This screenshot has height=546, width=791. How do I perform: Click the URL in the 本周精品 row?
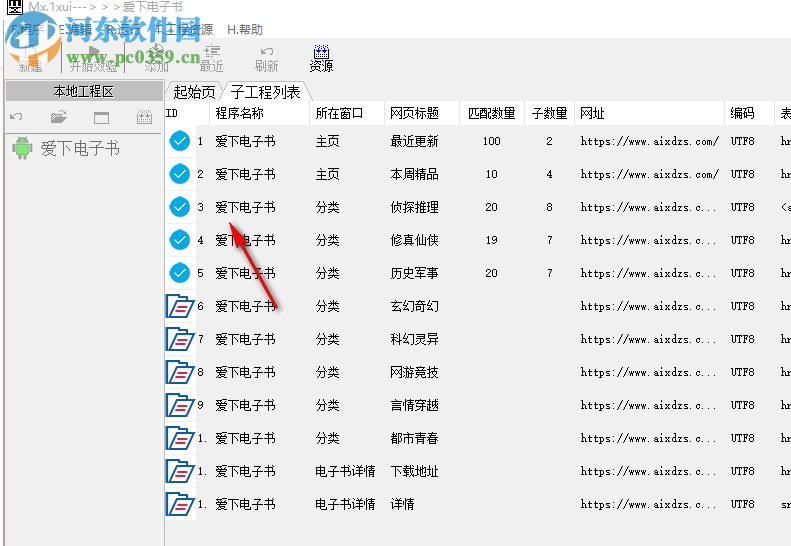pos(650,174)
